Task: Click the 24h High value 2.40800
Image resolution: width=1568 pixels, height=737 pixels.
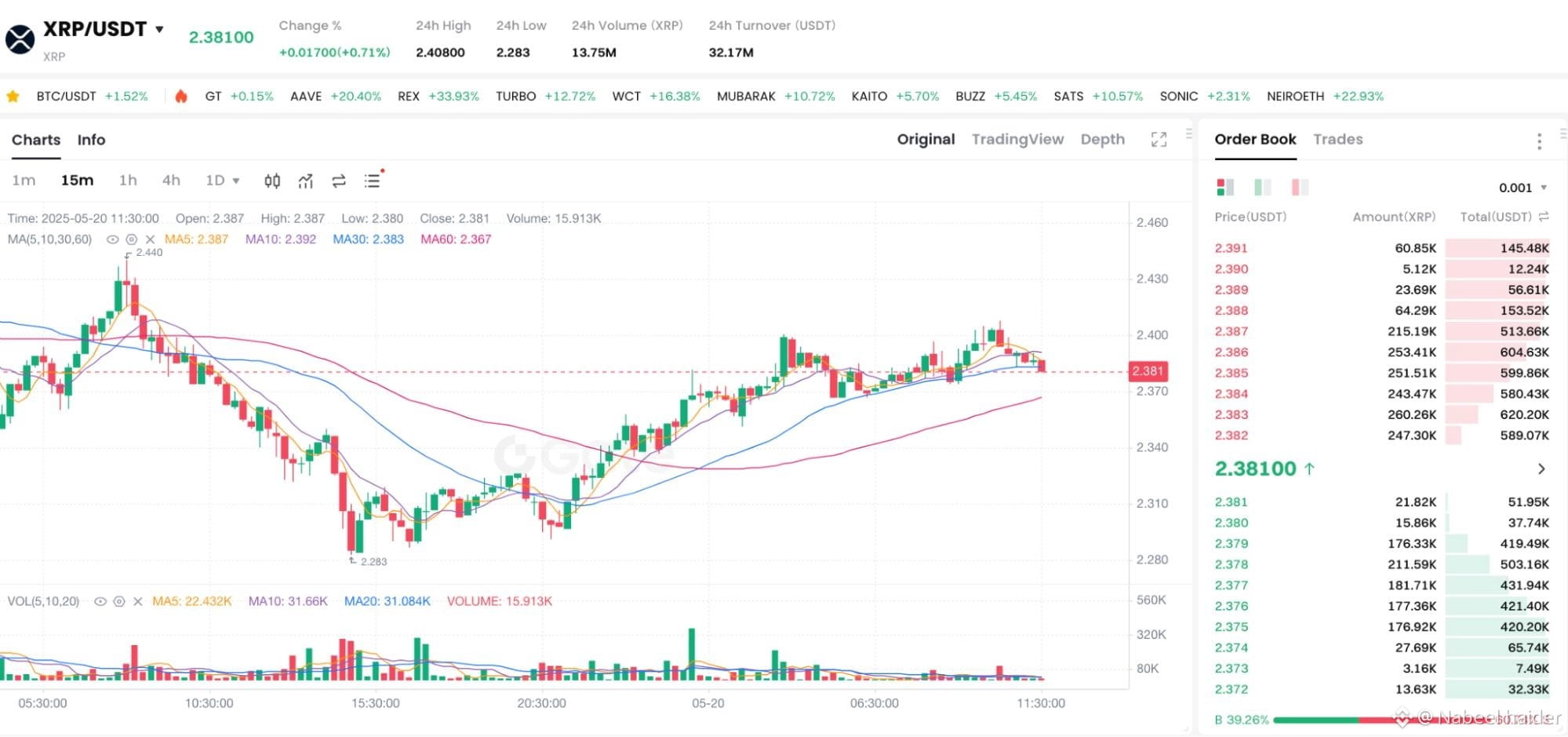Action: click(x=440, y=53)
